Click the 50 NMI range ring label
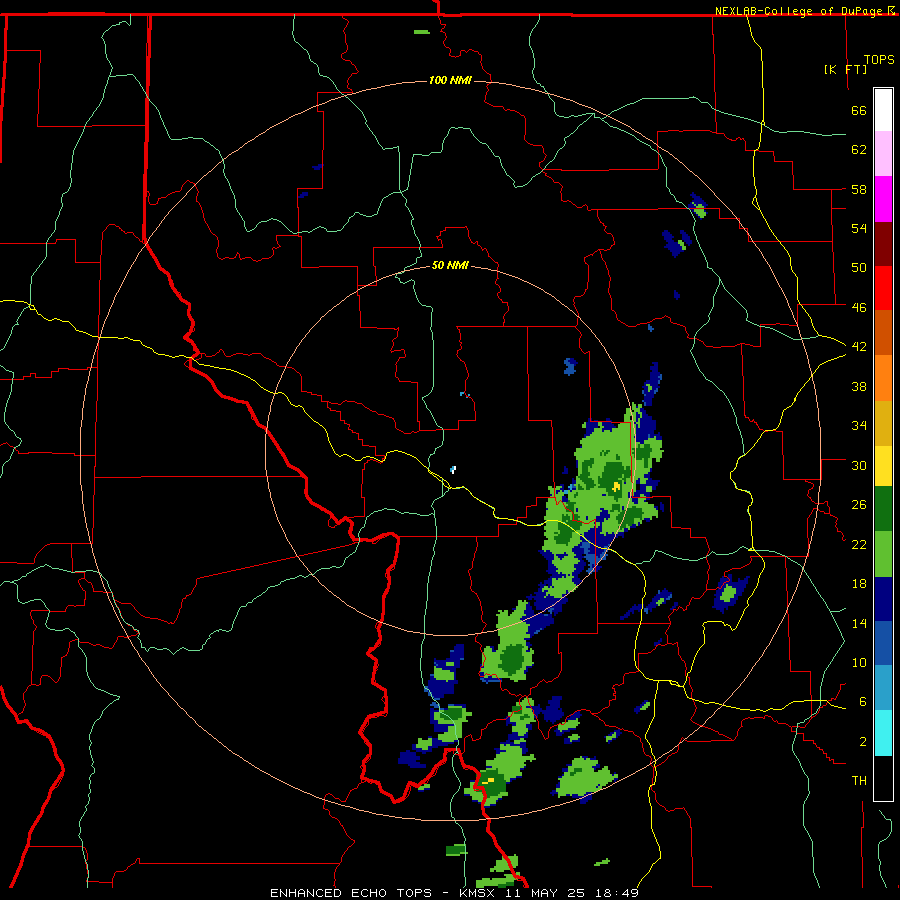Screen dimensions: 900x900 450,265
